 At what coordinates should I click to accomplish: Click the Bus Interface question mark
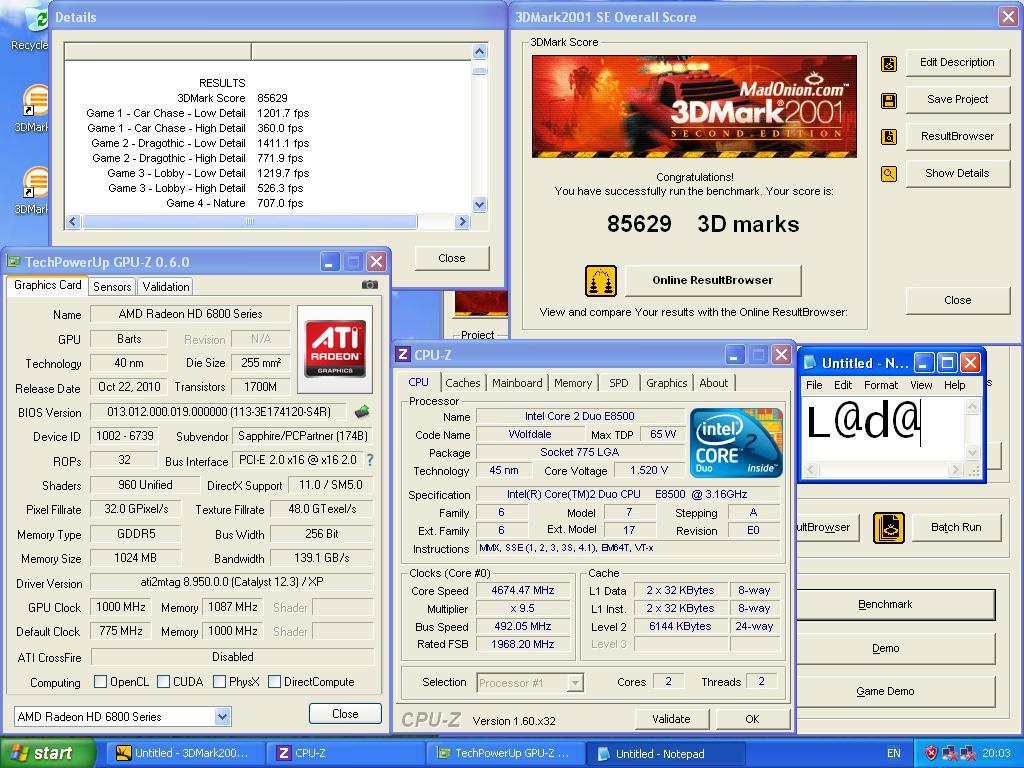tap(370, 460)
